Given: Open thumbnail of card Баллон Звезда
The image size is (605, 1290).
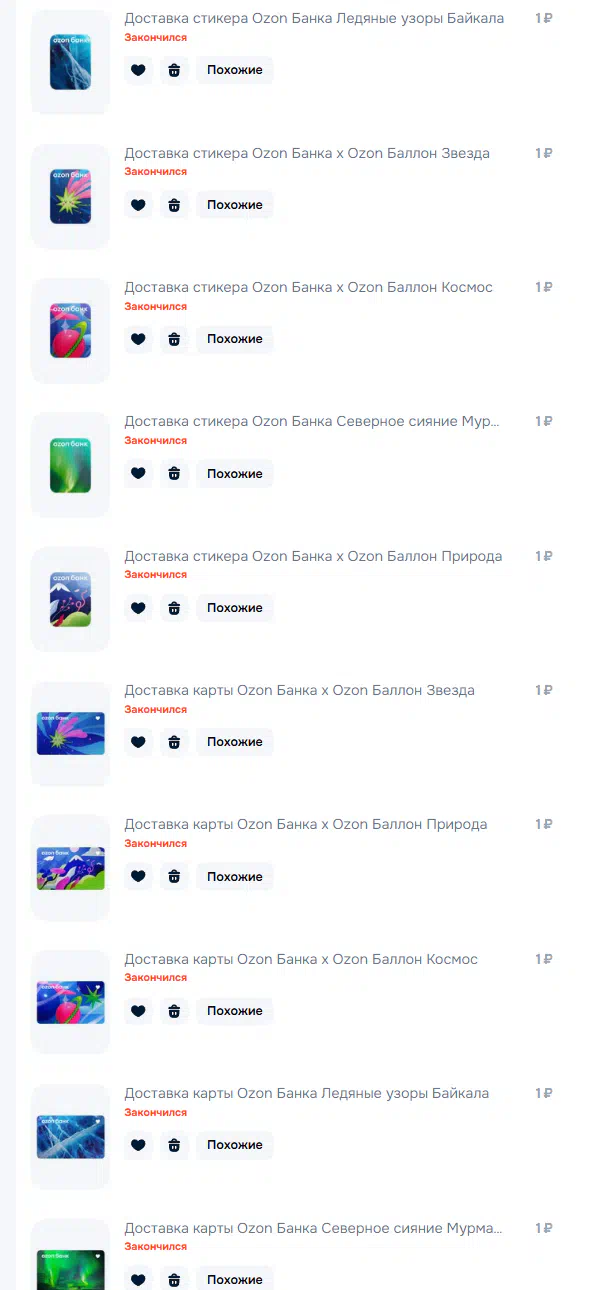Looking at the screenshot, I should click(71, 733).
